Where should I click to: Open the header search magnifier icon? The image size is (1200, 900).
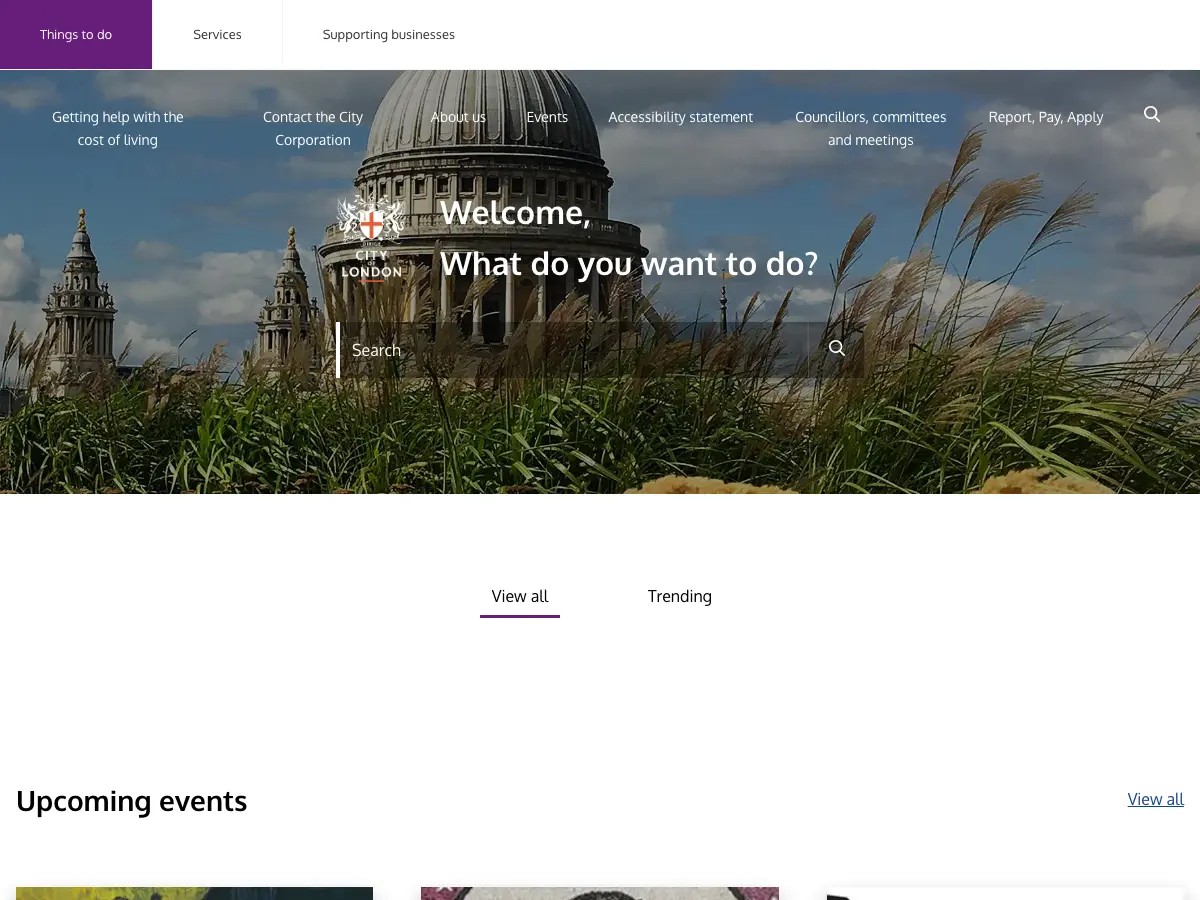[1152, 115]
